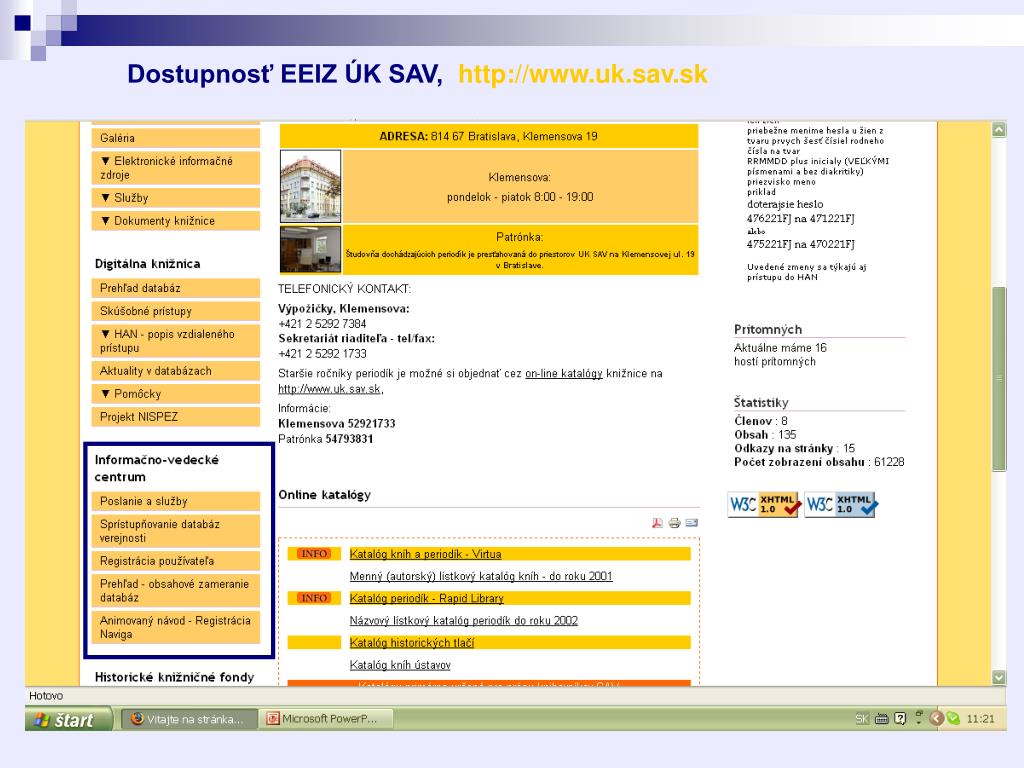Click Historické knižničné fondy heading
This screenshot has height=768, width=1024.
tap(174, 677)
